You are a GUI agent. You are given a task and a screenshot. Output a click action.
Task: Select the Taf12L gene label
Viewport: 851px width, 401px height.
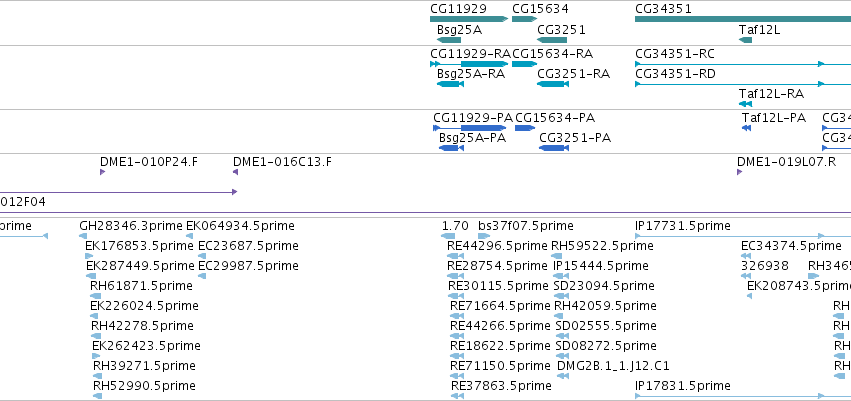759,29
